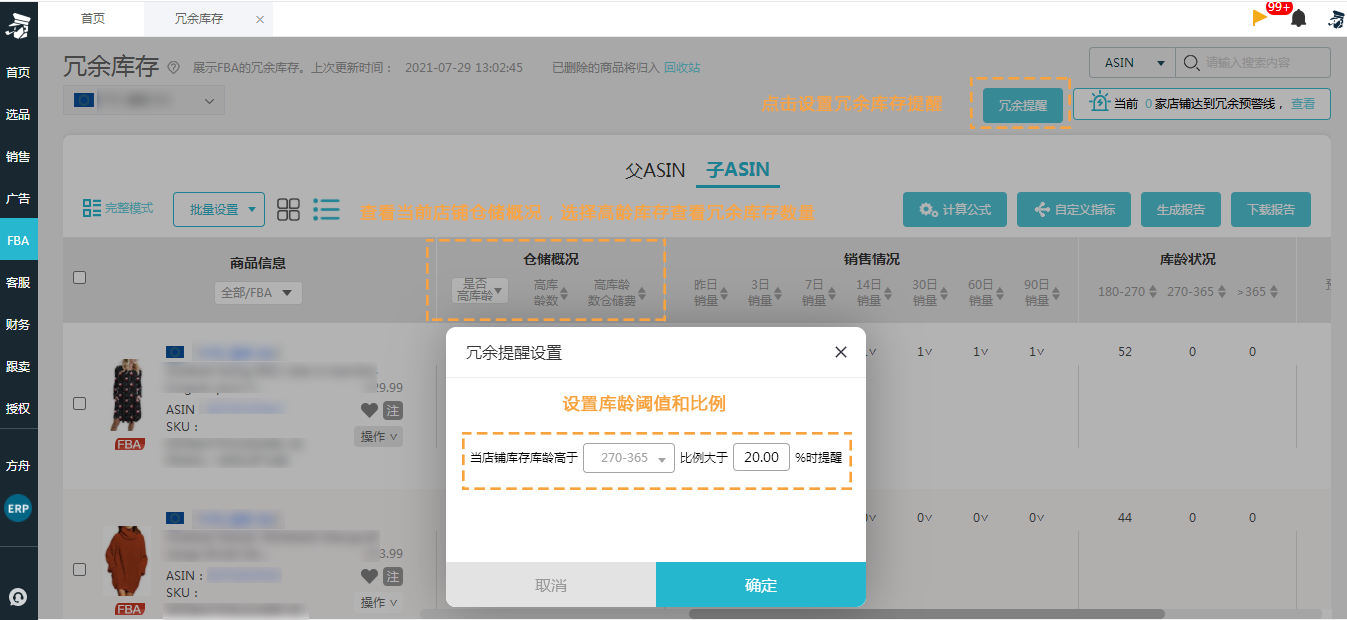
Task: Click the orange sweater product thumbnail
Action: (129, 563)
